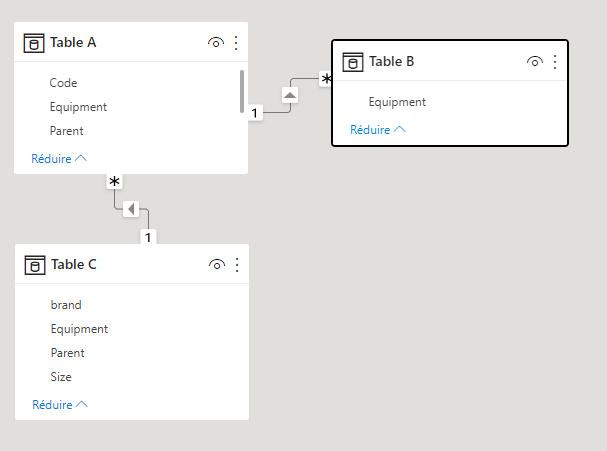Click filter direction arrow between Table A and B
Screen dimensions: 607x451
(290, 95)
